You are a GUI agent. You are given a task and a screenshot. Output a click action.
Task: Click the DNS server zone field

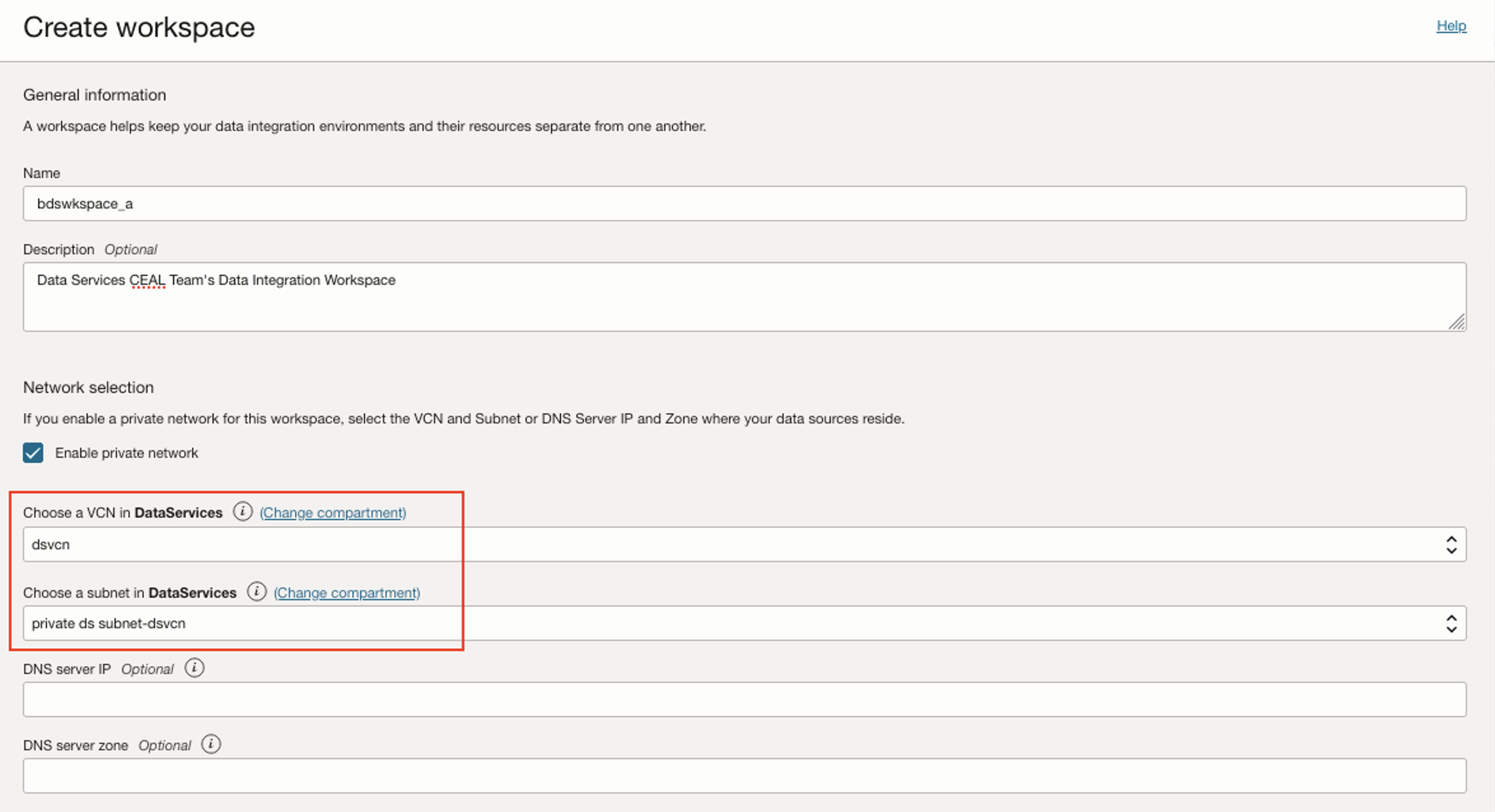click(x=743, y=775)
